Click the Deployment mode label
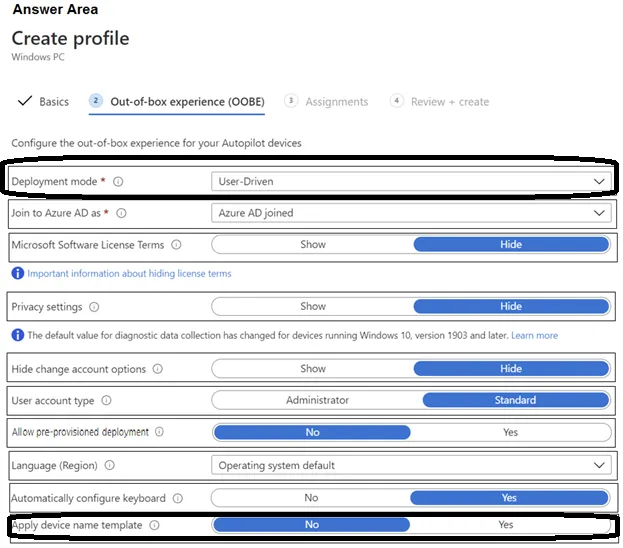The height and width of the screenshot is (548, 623). (54, 182)
